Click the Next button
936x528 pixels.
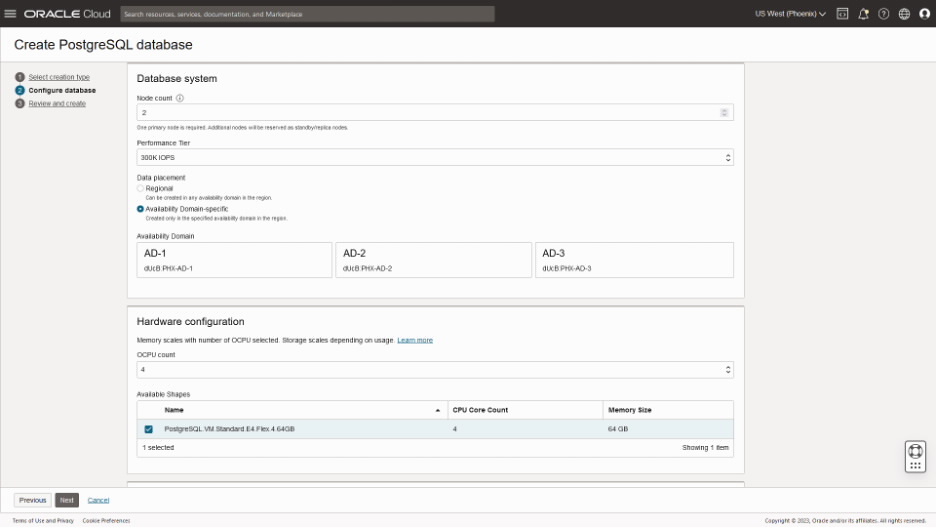67,500
